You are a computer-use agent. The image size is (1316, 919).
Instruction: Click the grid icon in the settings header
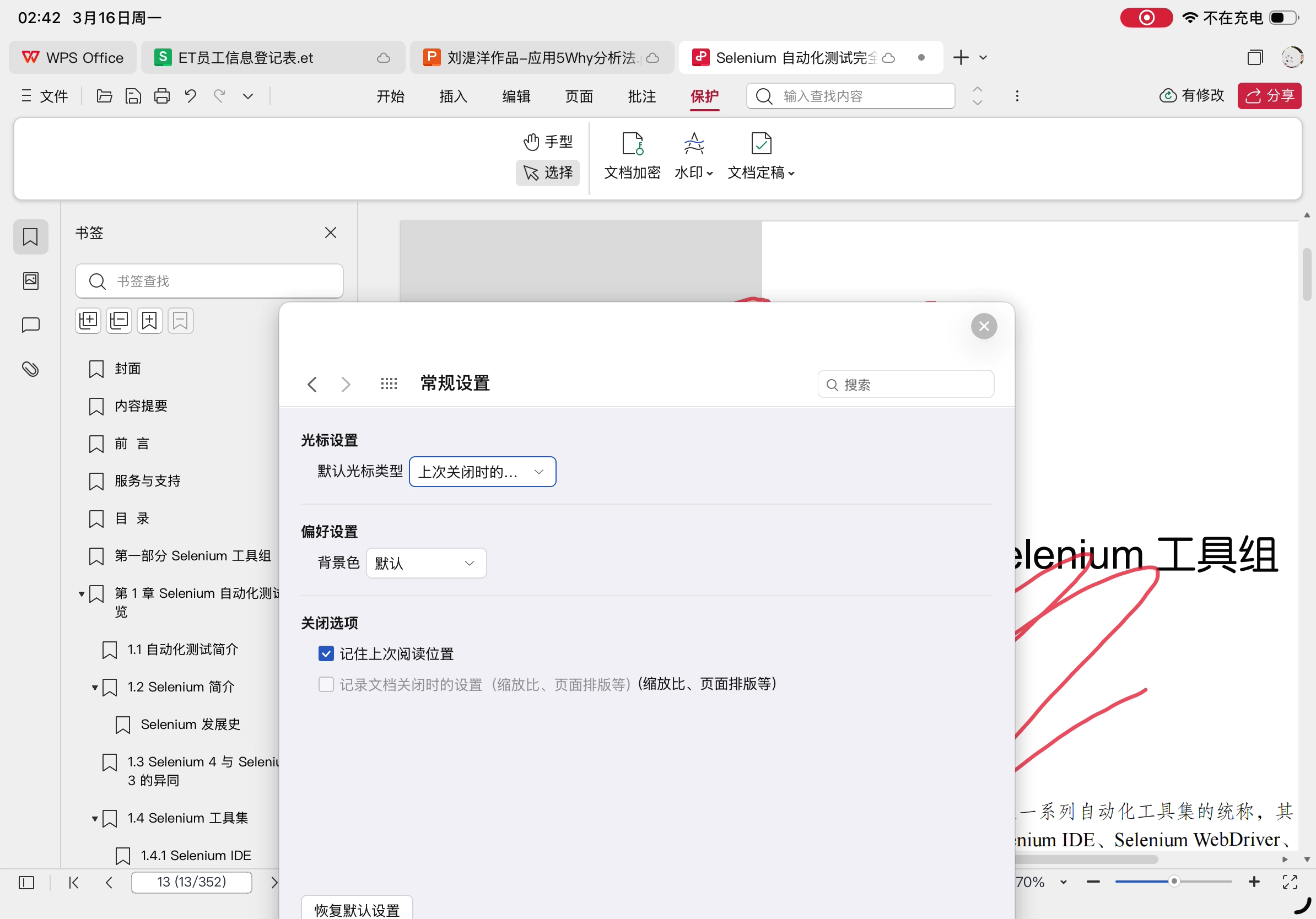pyautogui.click(x=389, y=383)
